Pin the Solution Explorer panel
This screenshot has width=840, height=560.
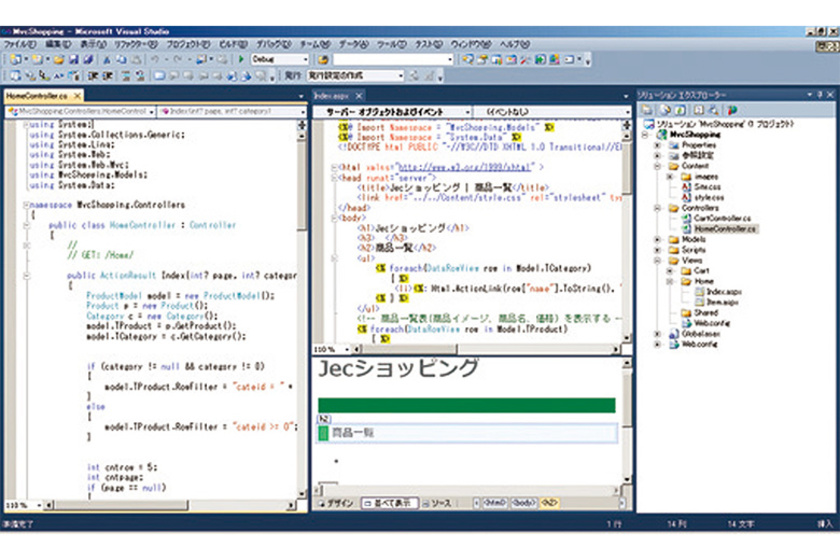click(x=819, y=94)
